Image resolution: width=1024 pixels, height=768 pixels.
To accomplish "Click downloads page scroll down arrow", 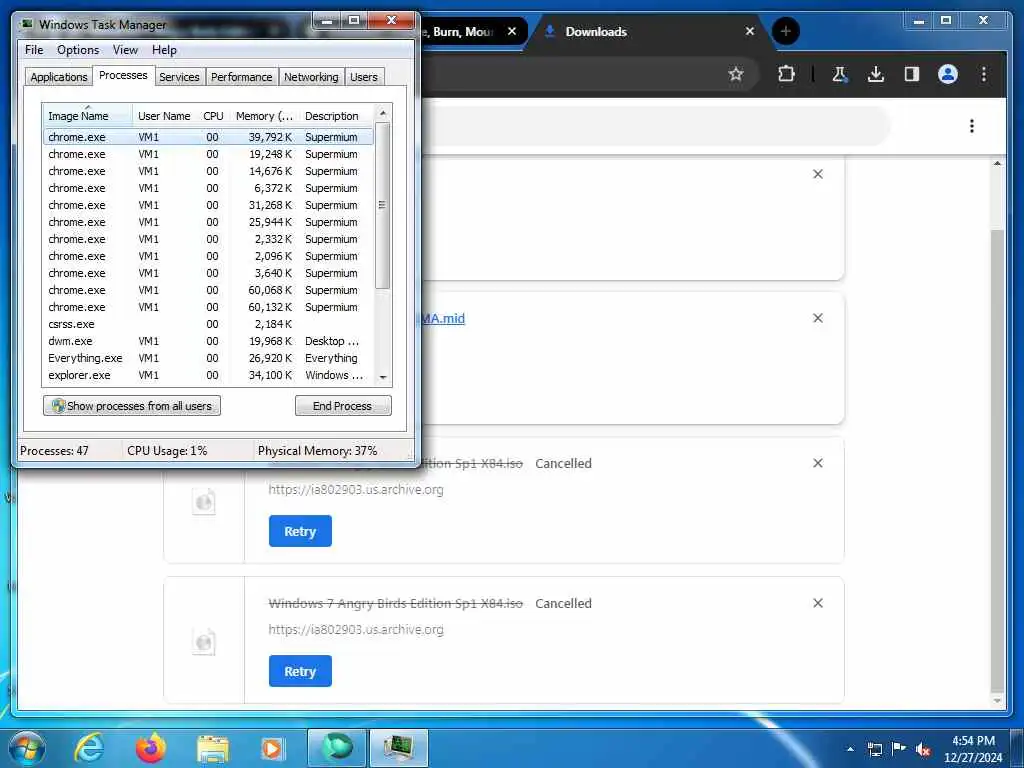I will (997, 701).
